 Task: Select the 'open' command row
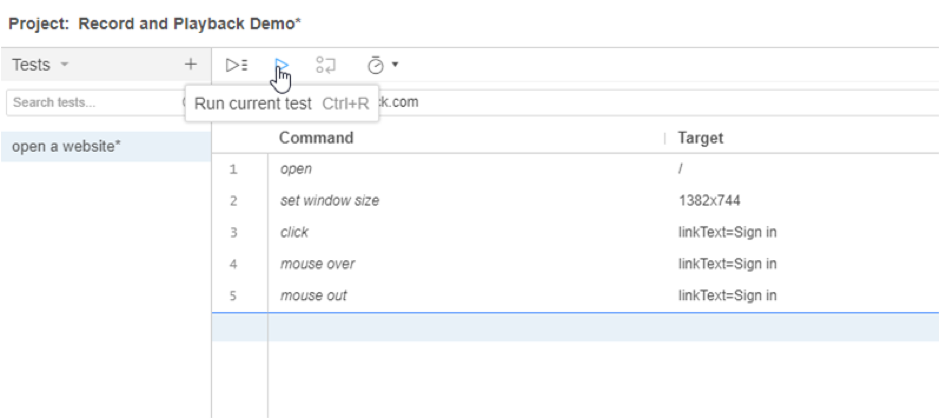(296, 169)
